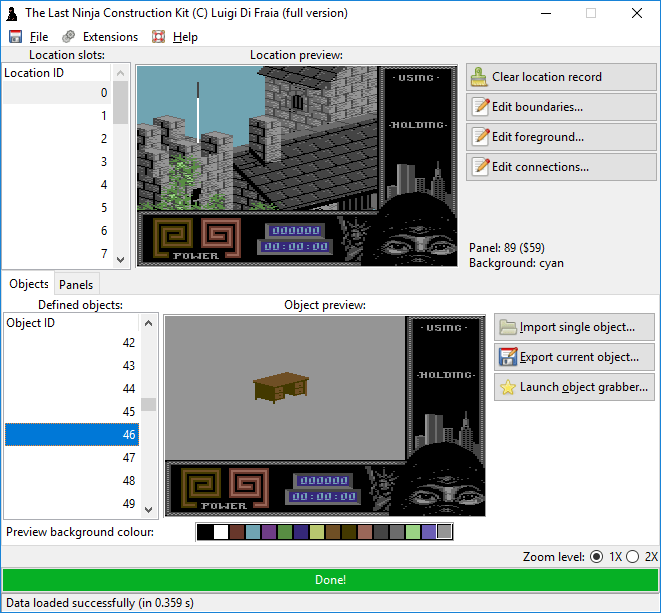661x613 pixels.
Task: Click the Import single object folder icon
Action: tap(508, 327)
